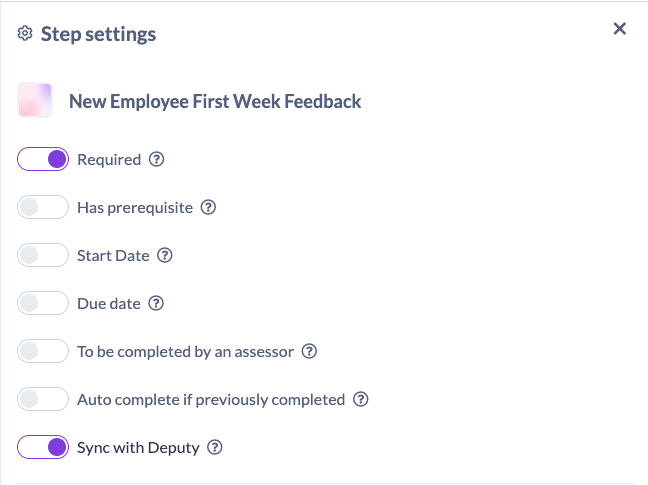Enable the Has prerequisite toggle

(43, 207)
